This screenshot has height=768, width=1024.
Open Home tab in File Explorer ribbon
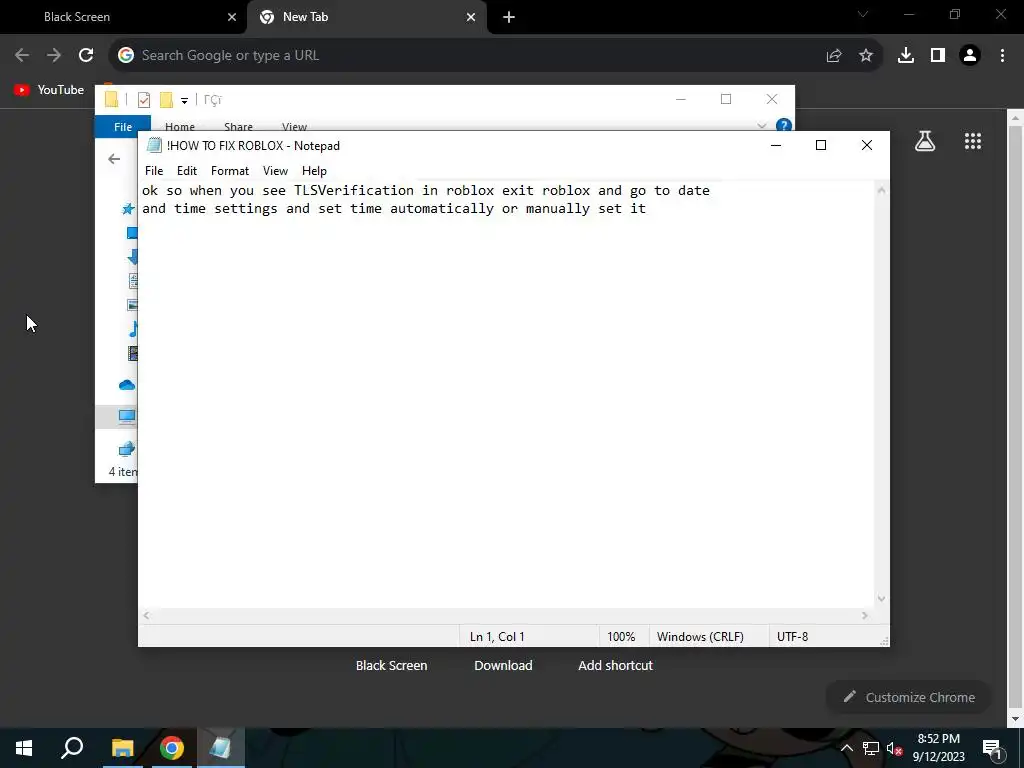click(180, 126)
